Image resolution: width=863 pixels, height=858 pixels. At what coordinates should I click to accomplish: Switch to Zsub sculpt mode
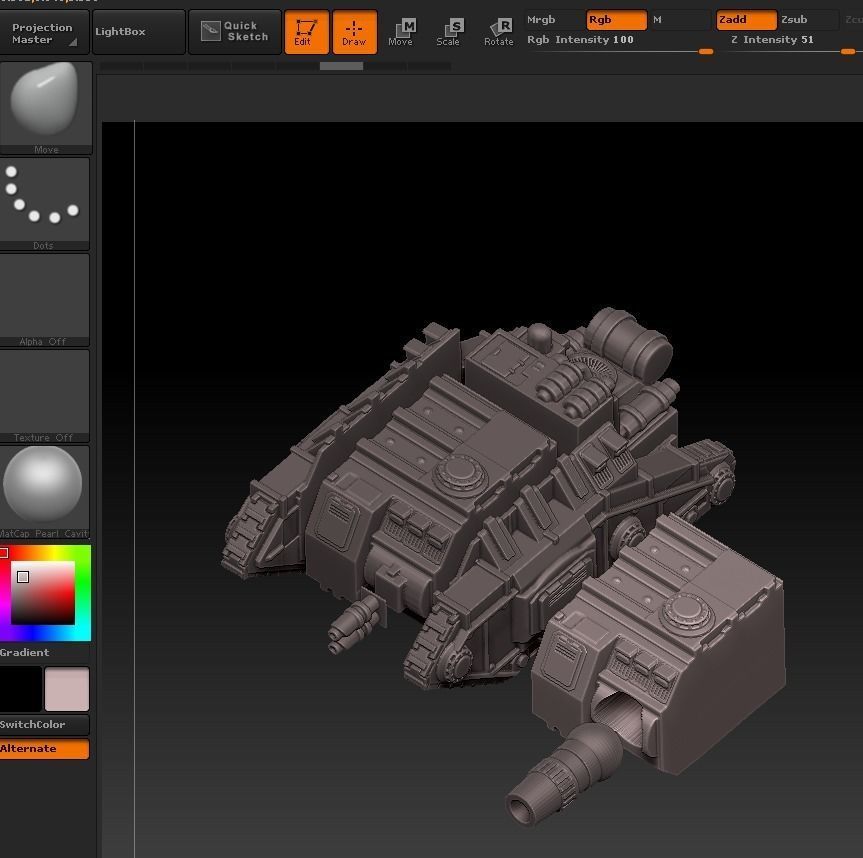pos(808,20)
